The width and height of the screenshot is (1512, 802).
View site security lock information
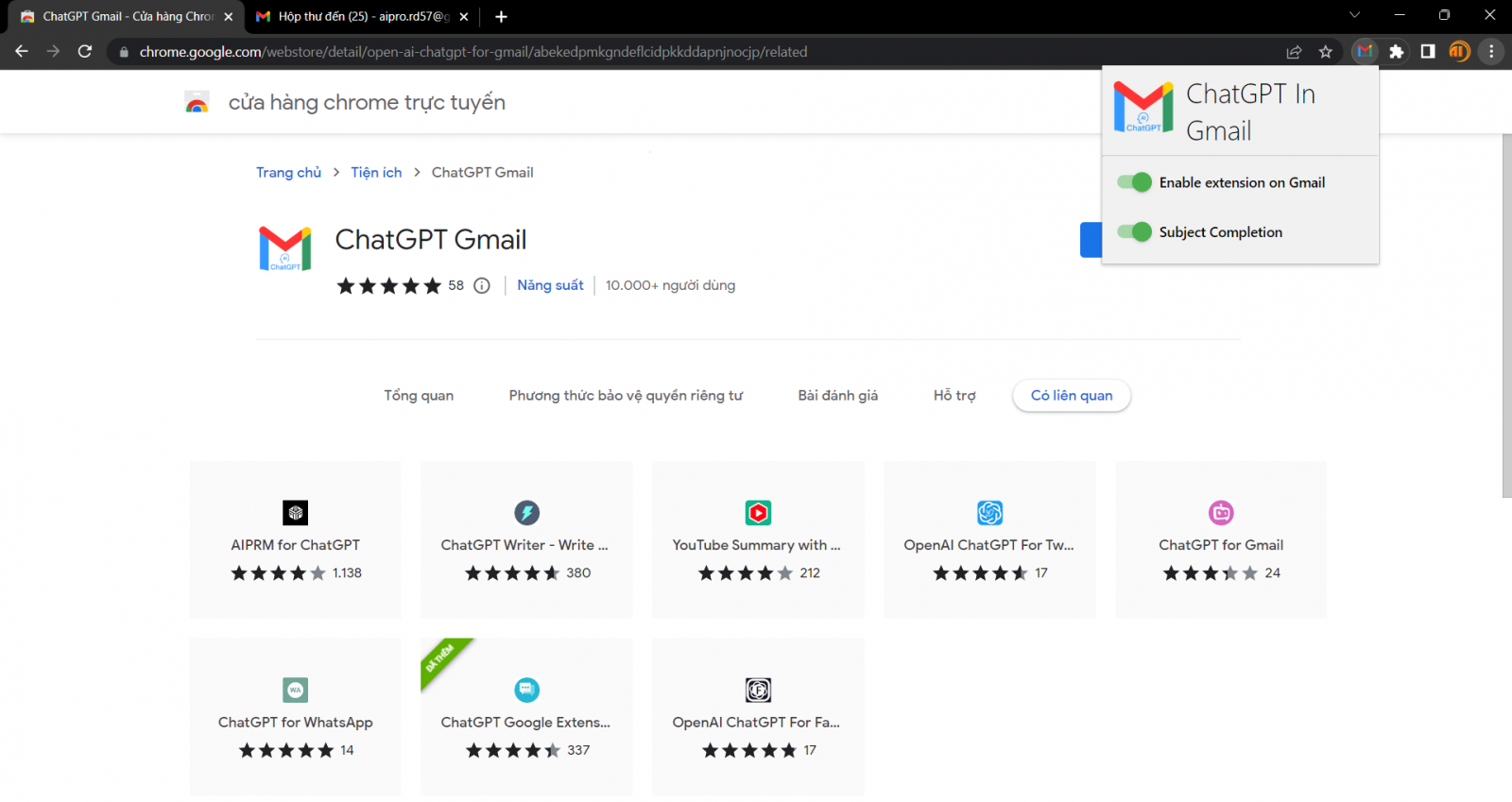[123, 52]
